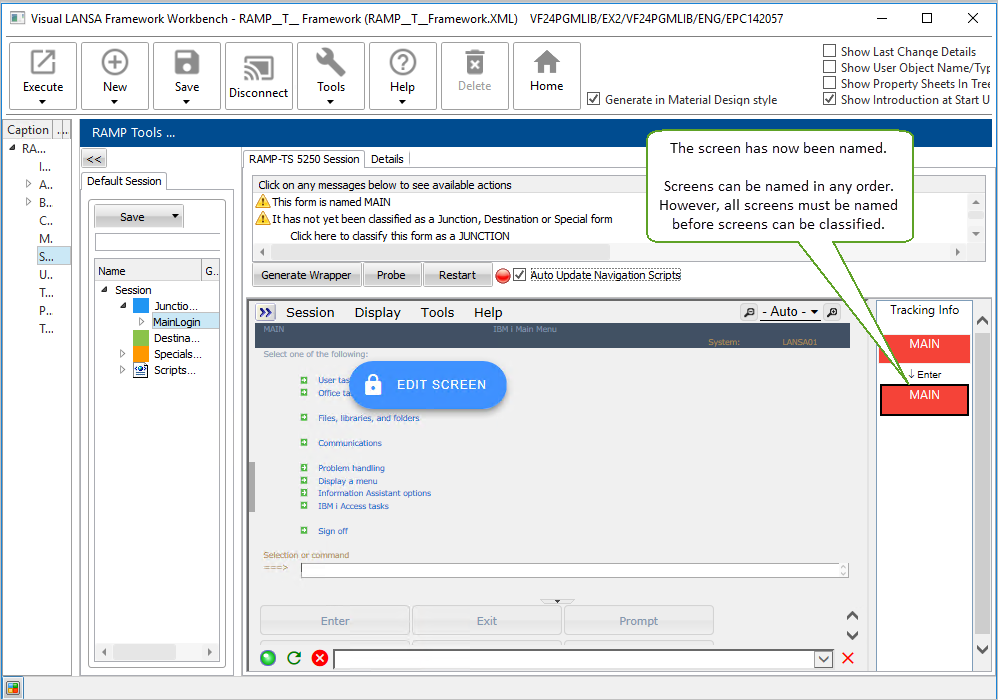Collapse the RA... root tree node
Screen dimensions: 998x700
pos(12,148)
